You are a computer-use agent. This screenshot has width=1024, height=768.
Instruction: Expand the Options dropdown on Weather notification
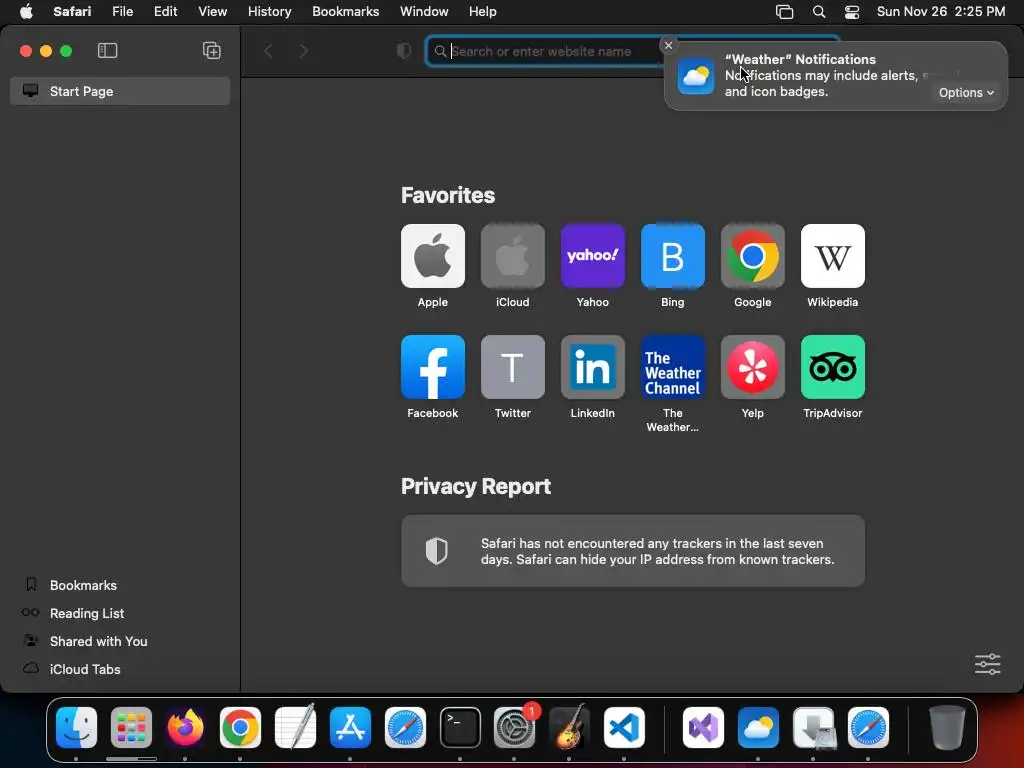coord(966,93)
